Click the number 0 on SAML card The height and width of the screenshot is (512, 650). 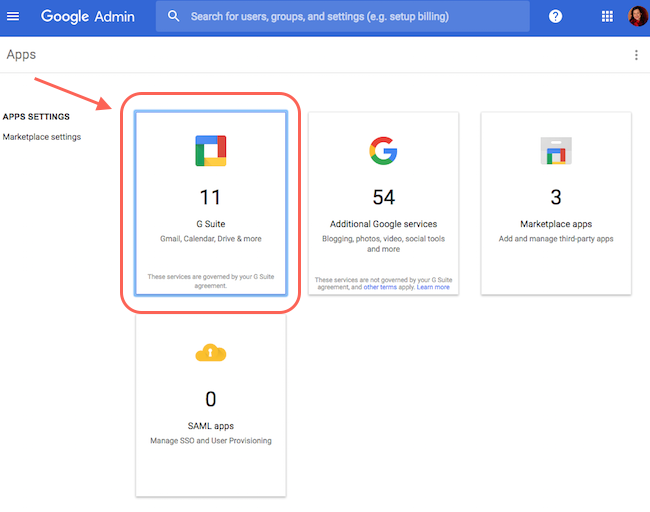pos(211,399)
